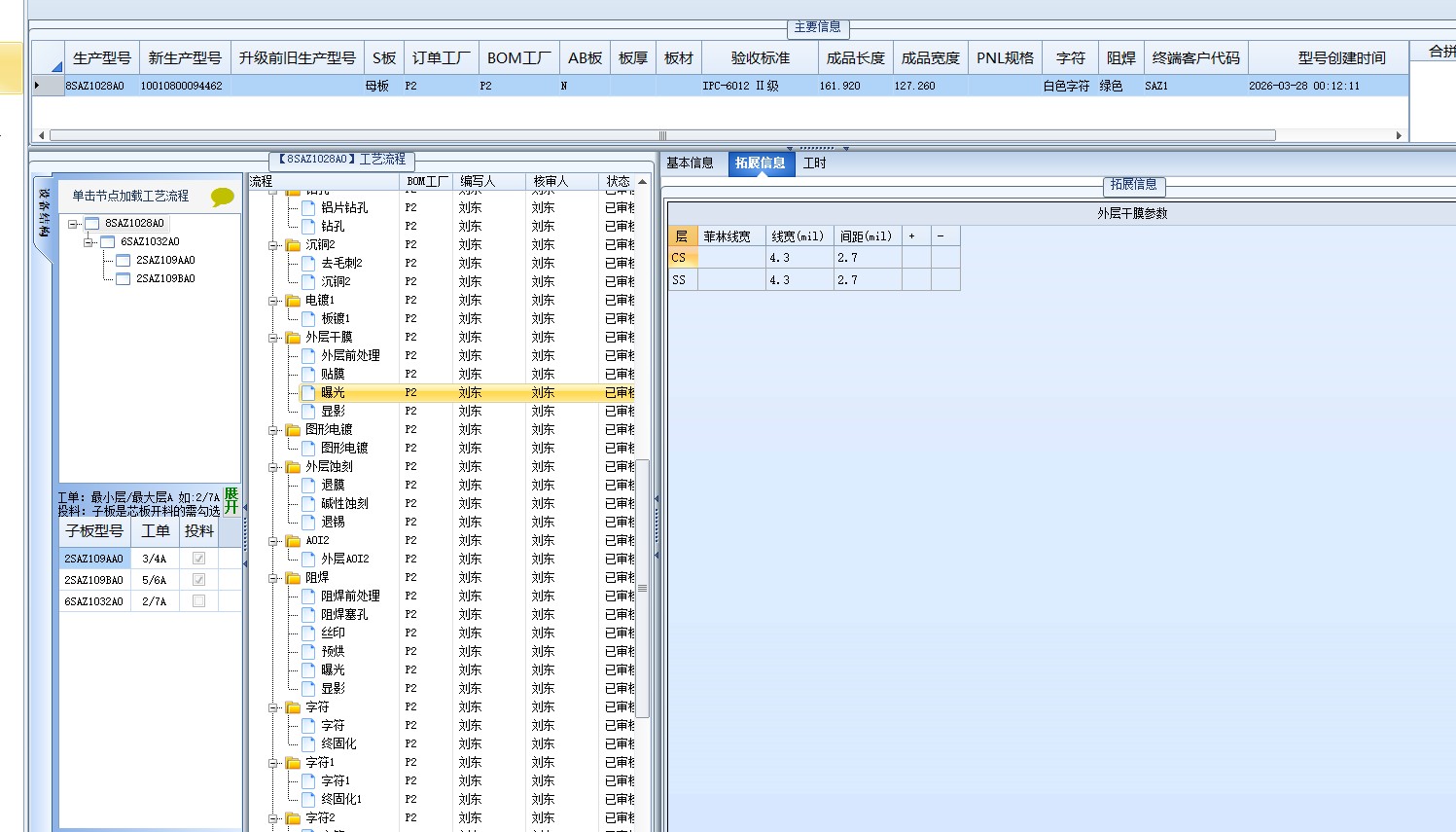The height and width of the screenshot is (832, 1456).
Task: Collapse 8SAZ1028A0 root node in structure tree
Action: coord(73,224)
